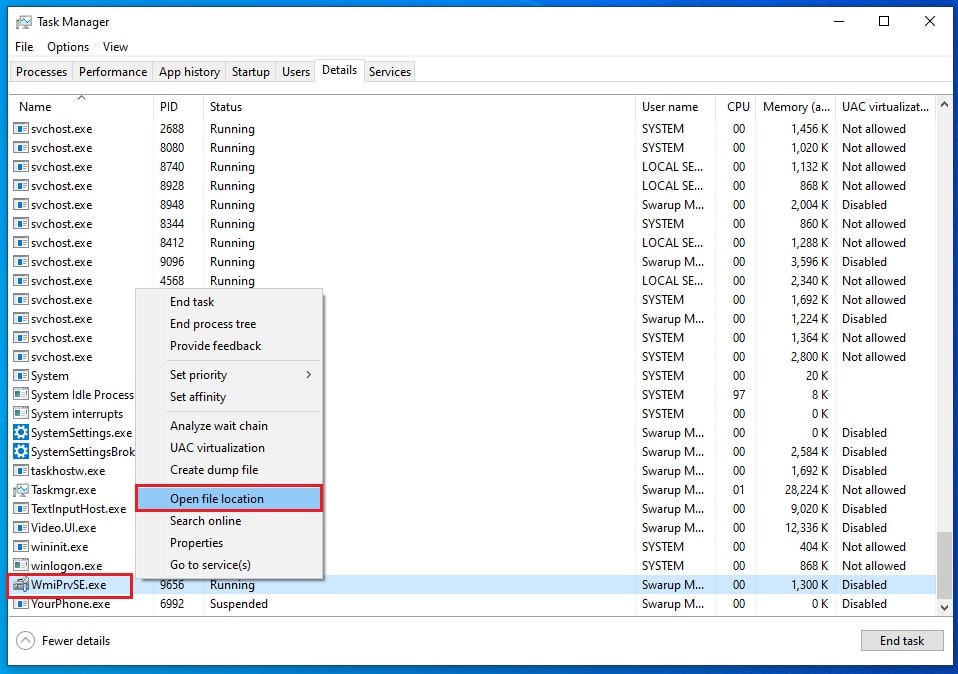Image resolution: width=958 pixels, height=674 pixels.
Task: Switch to the Startup tab
Action: (x=250, y=71)
